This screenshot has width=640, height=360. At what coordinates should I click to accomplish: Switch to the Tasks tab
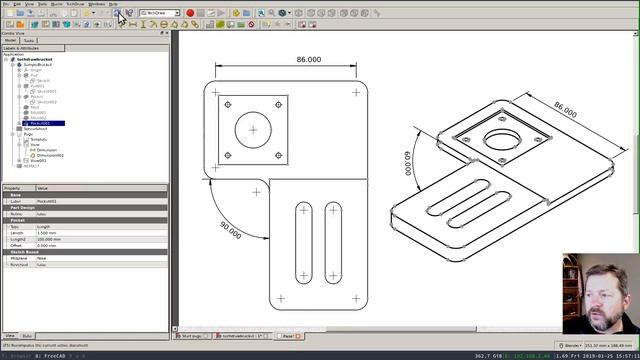click(29, 40)
